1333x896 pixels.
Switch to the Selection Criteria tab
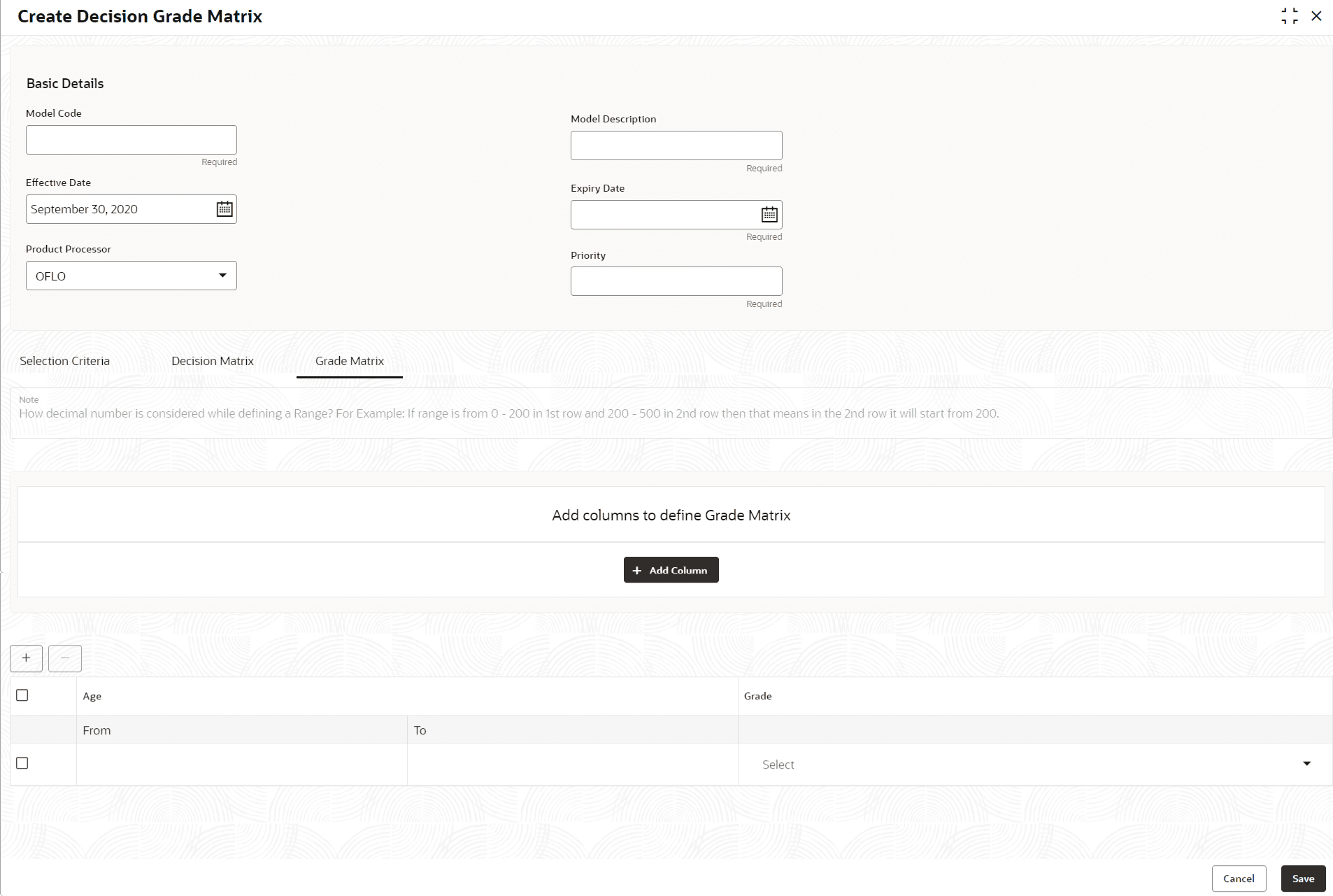tap(64, 361)
